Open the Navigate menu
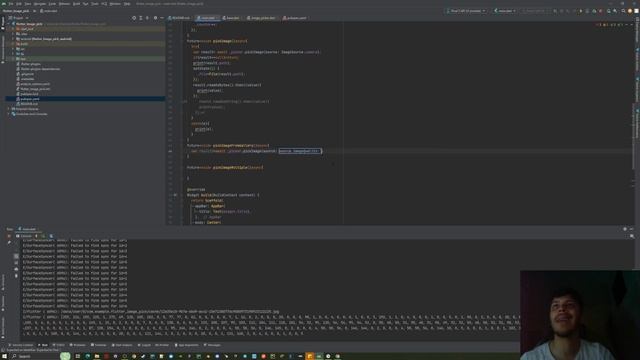640x360 pixels. tap(40, 4)
